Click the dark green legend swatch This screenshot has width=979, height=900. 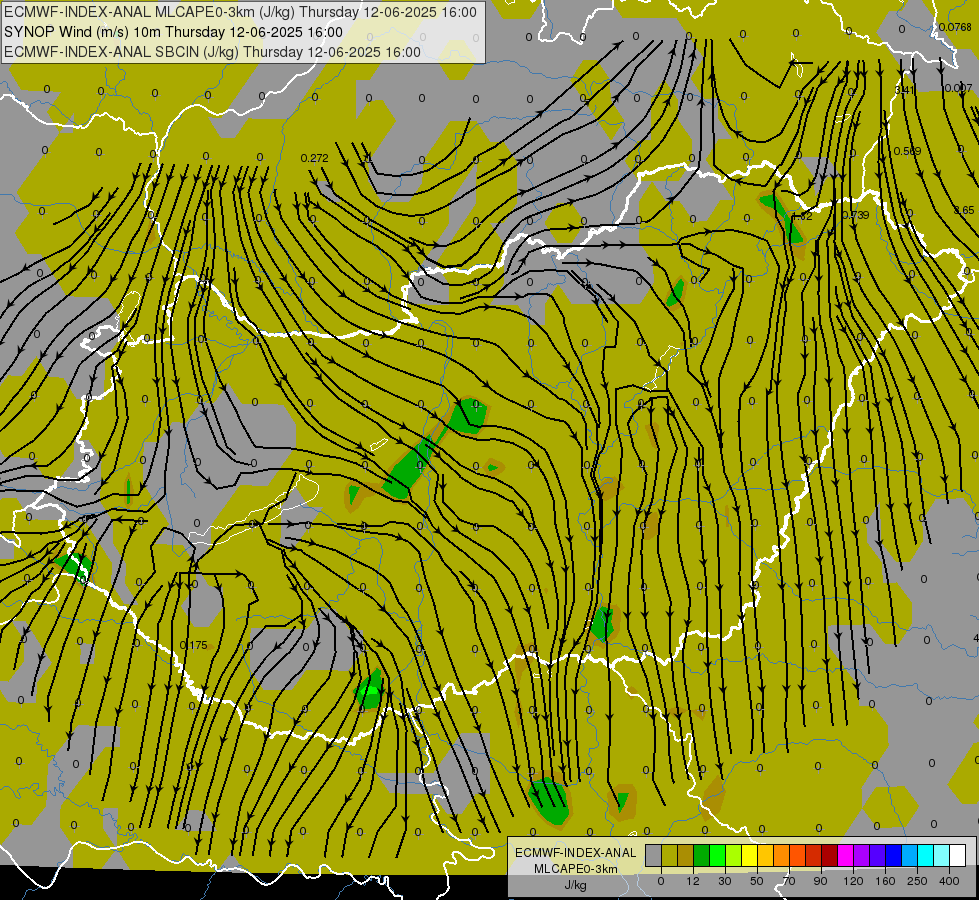[x=702, y=855]
